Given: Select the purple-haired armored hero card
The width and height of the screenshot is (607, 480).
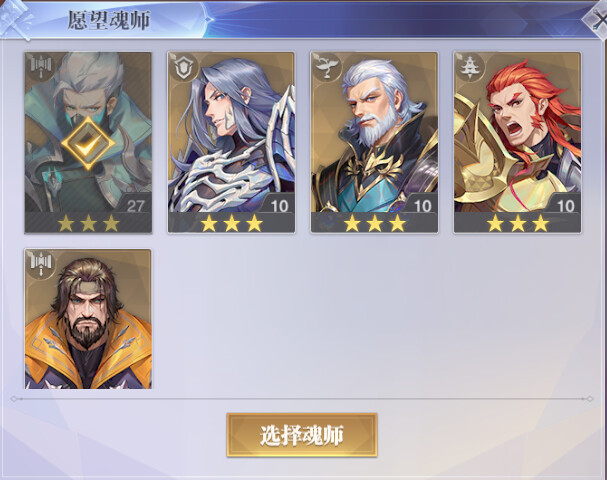Looking at the screenshot, I should [231, 142].
